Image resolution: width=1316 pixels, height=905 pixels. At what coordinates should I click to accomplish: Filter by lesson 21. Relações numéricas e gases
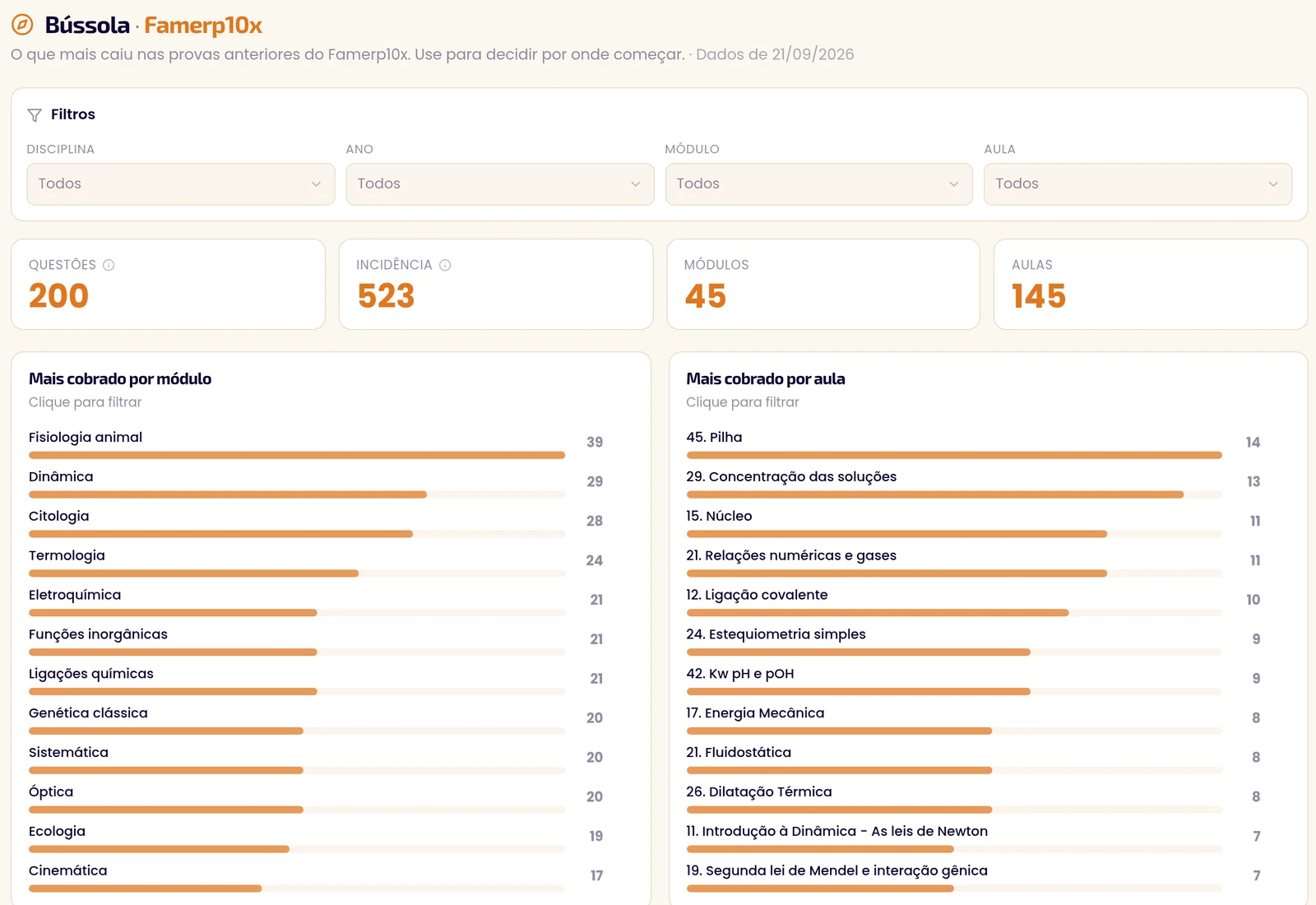[973, 562]
